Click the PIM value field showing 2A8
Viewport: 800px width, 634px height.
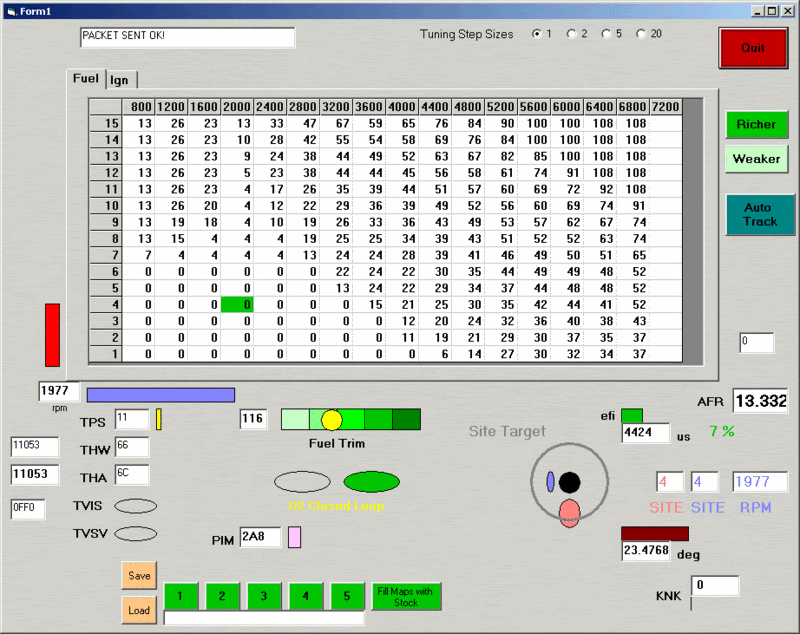click(260, 537)
